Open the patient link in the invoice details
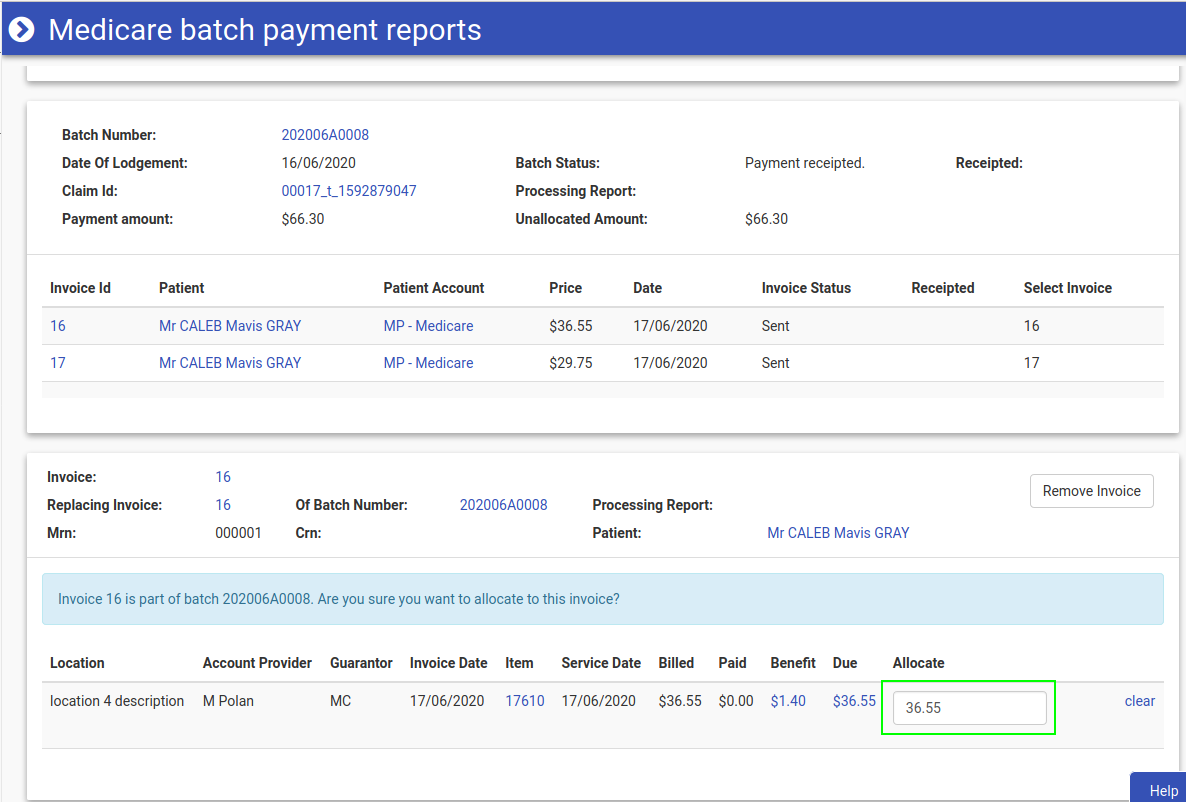 pyautogui.click(x=838, y=533)
